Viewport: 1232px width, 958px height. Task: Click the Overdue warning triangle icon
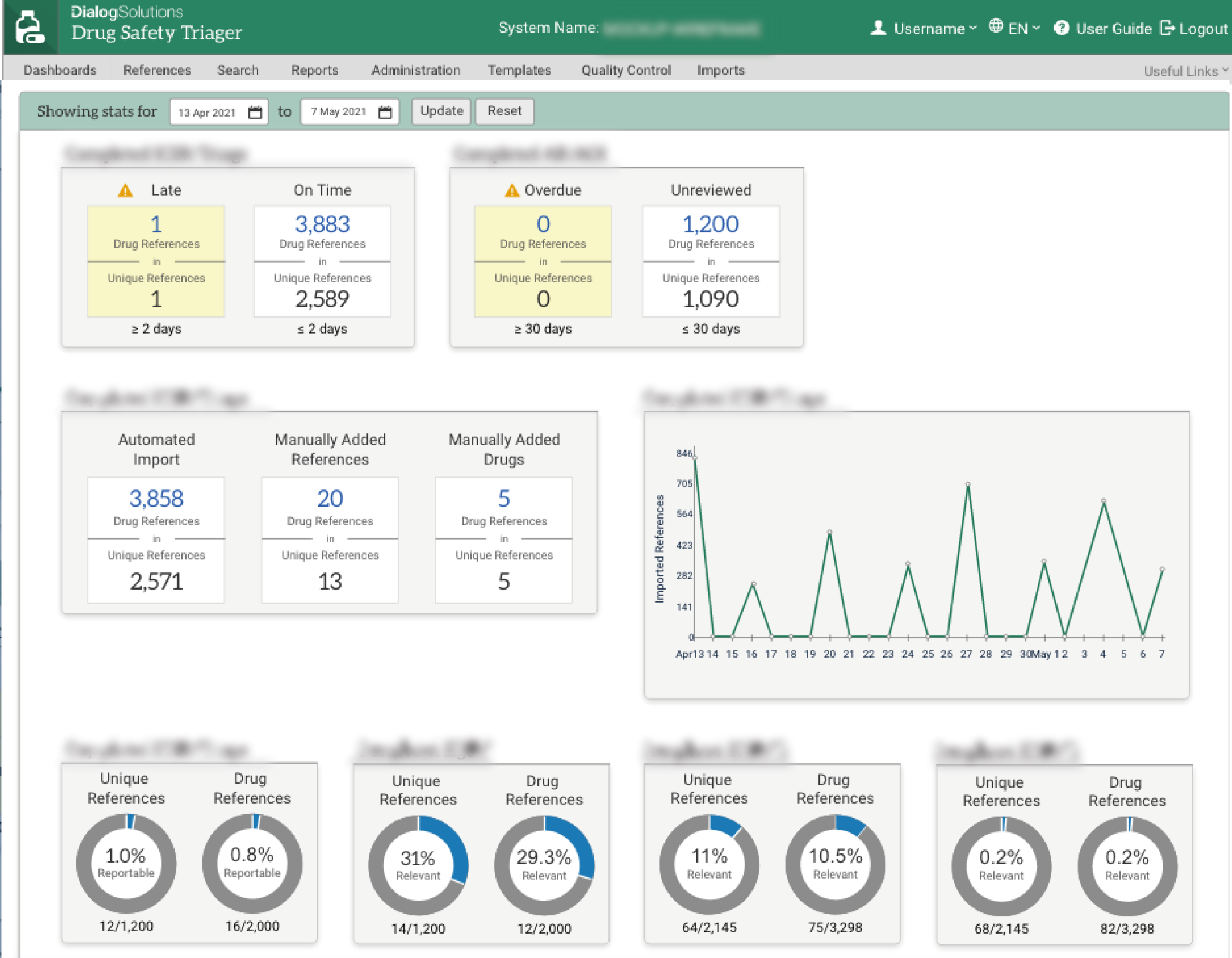pos(511,191)
